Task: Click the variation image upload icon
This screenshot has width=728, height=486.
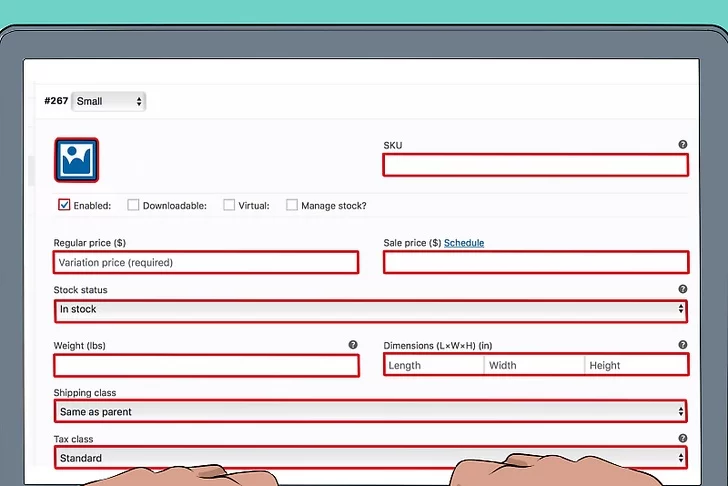Action: point(76,160)
